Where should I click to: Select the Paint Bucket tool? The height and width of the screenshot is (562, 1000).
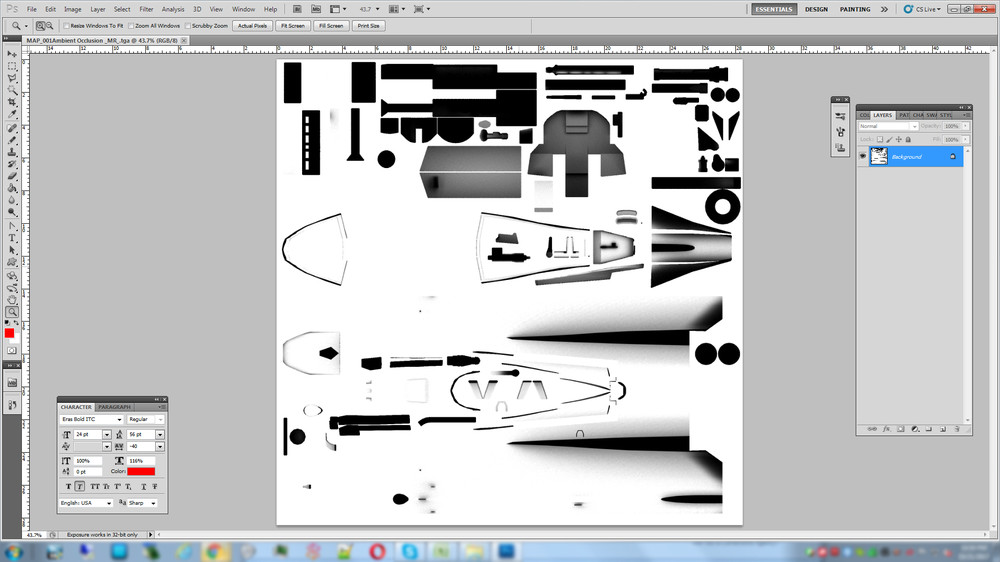(11, 189)
